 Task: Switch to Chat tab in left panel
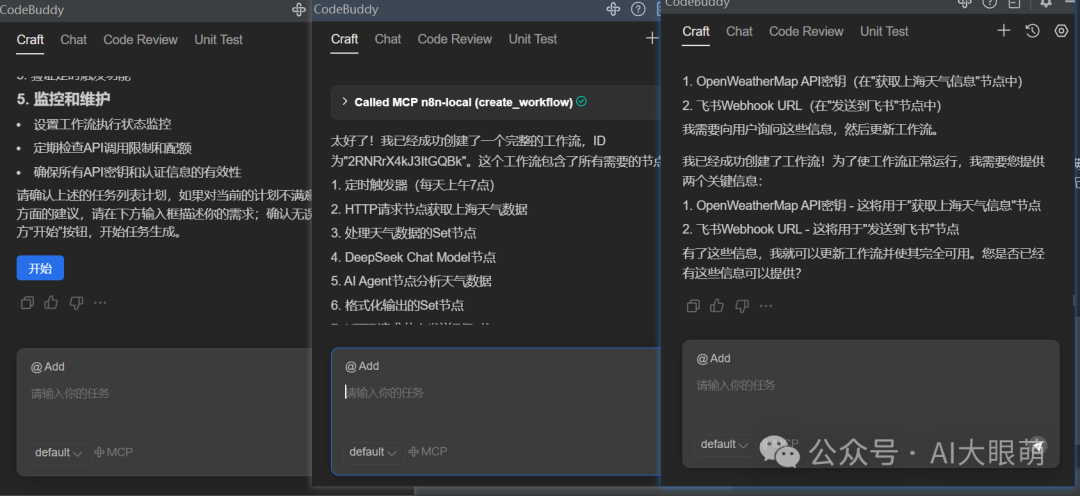tap(74, 40)
